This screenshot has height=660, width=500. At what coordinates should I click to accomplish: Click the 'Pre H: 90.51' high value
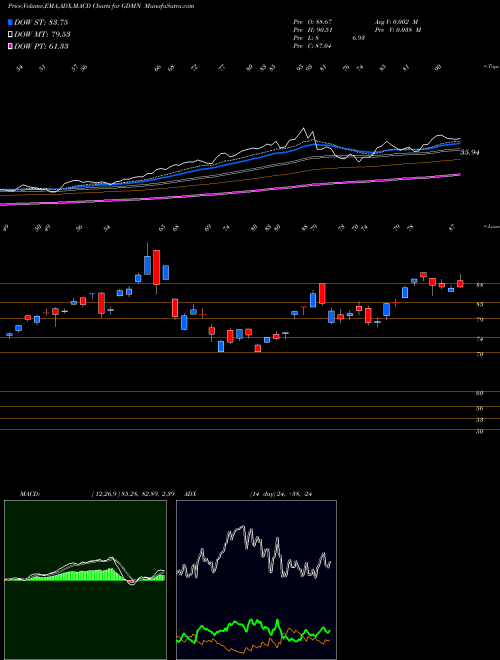314,30
